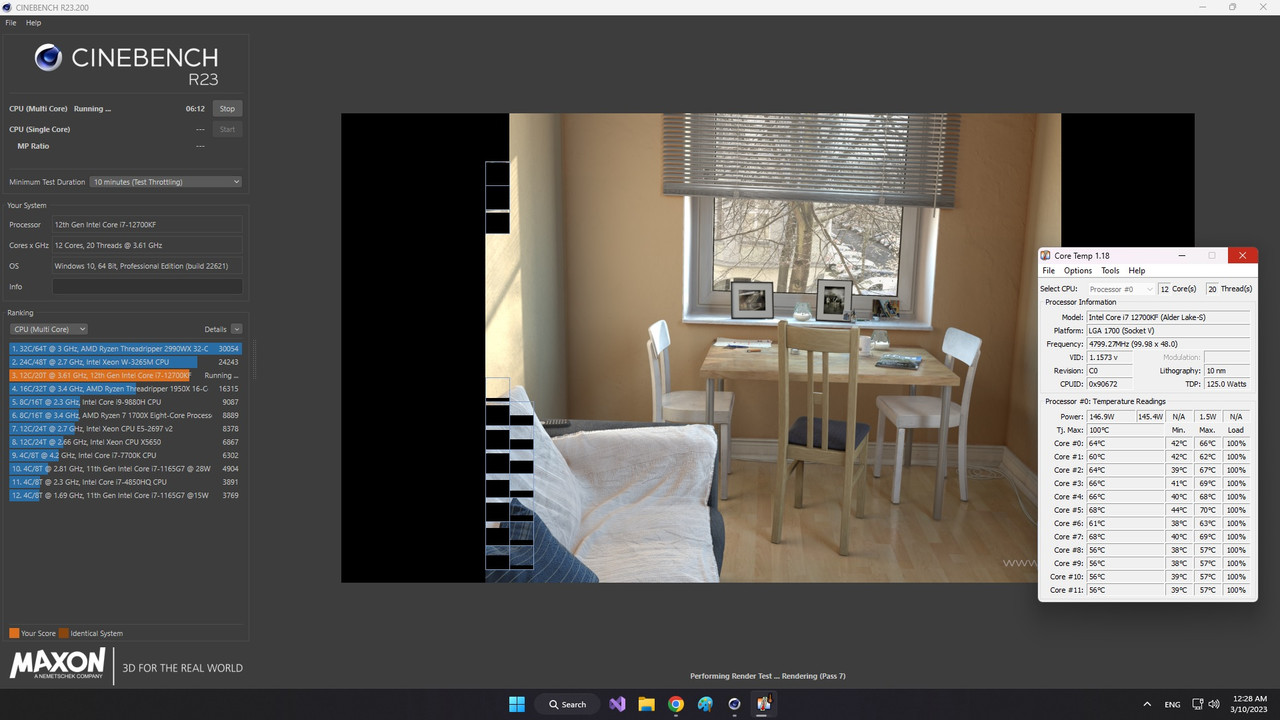This screenshot has width=1280, height=720.
Task: Open Core Temp Tools menu
Action: (x=1110, y=271)
